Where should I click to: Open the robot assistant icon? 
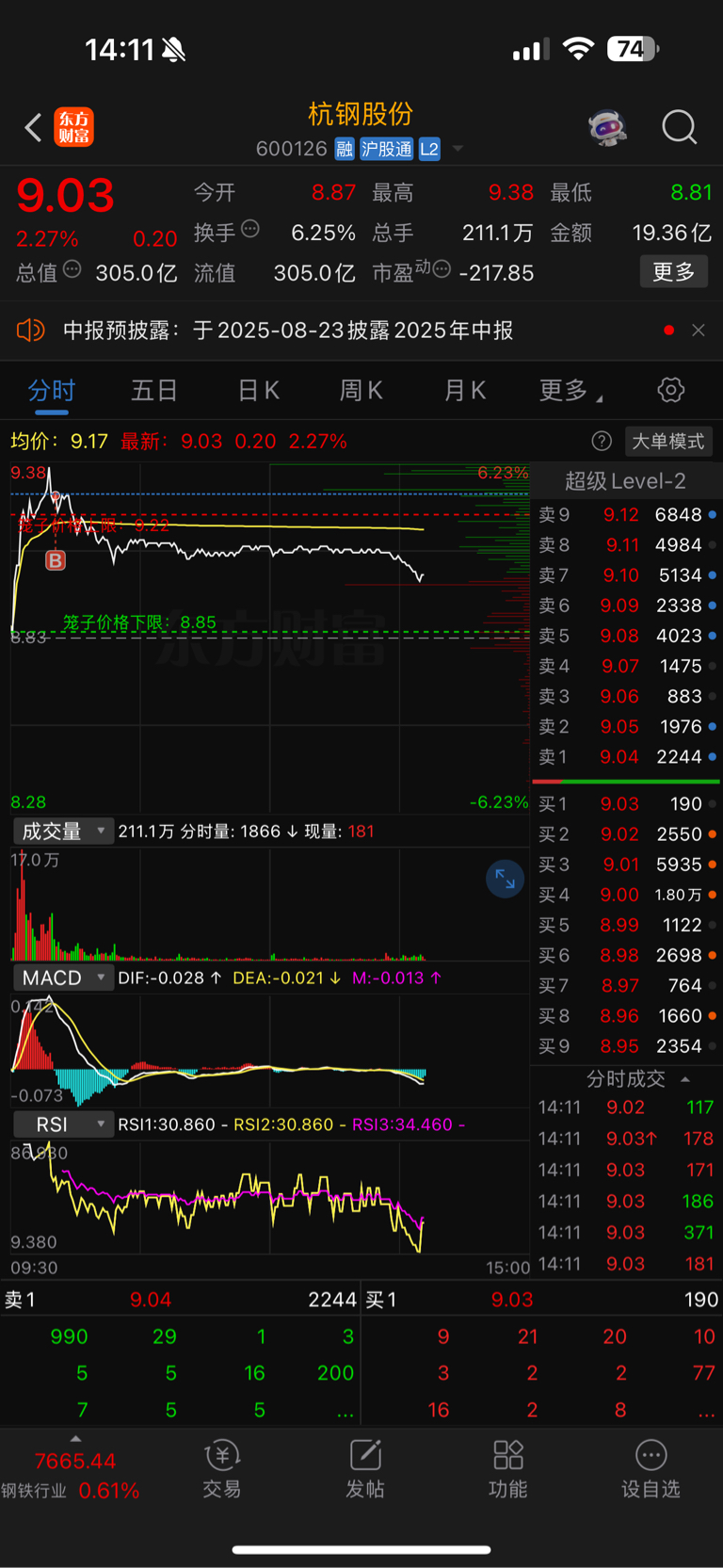point(608,127)
